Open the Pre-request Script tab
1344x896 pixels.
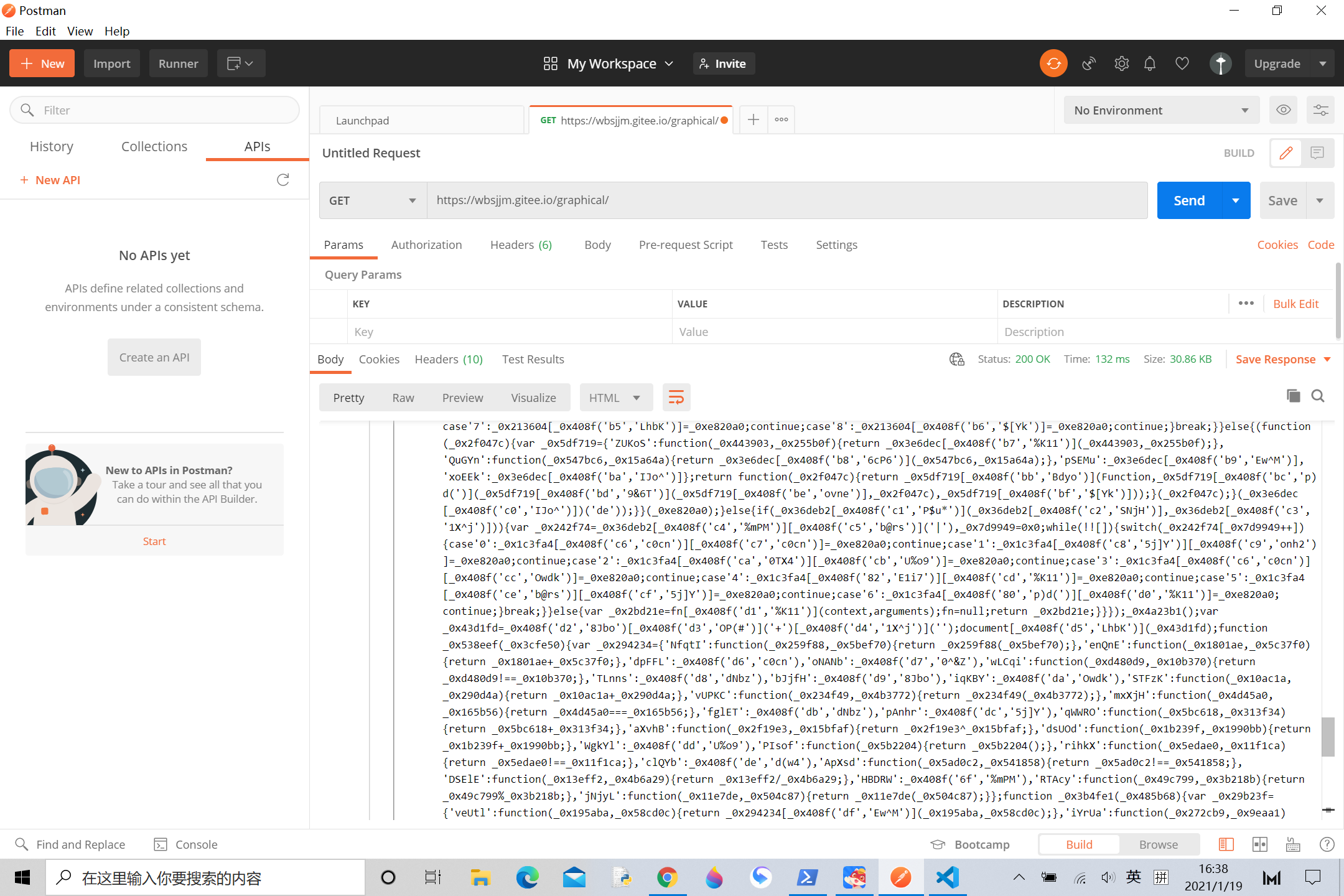tap(686, 245)
